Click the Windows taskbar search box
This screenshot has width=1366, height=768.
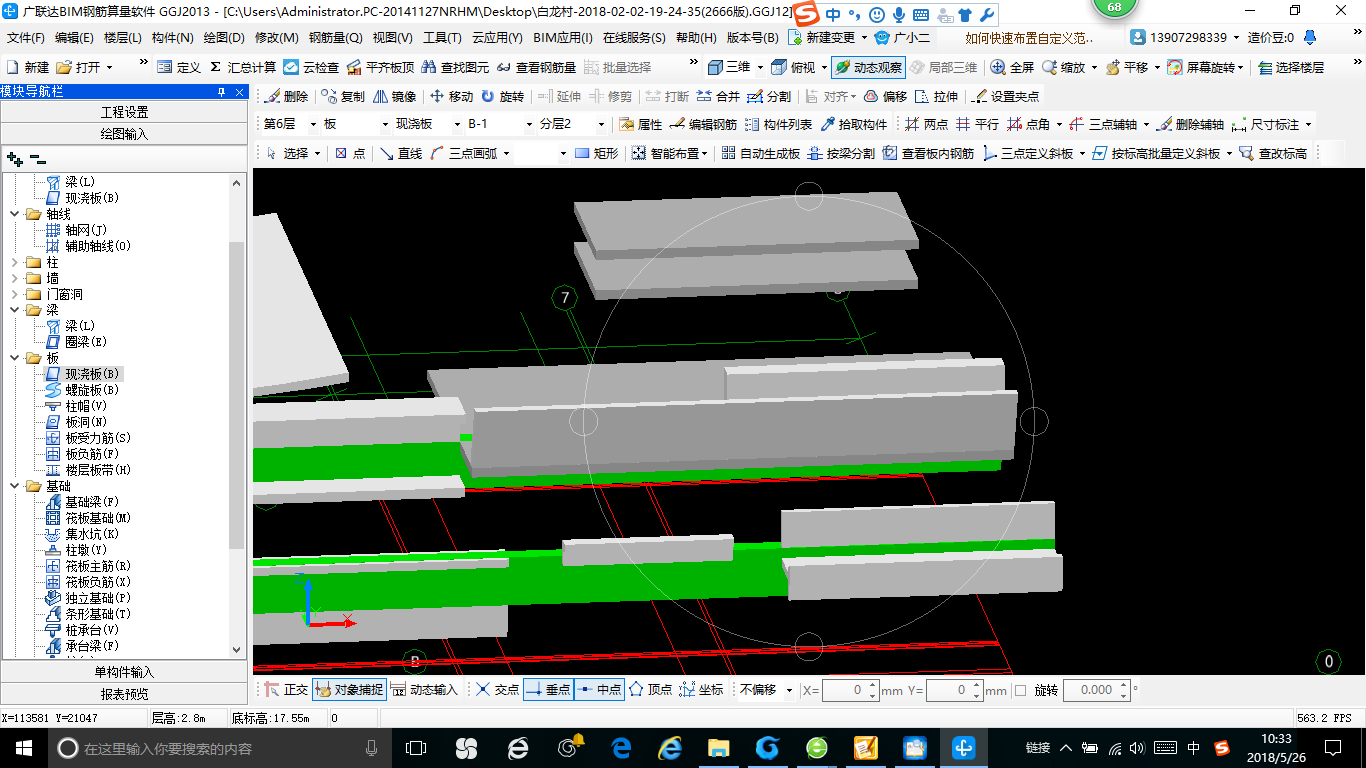point(218,748)
